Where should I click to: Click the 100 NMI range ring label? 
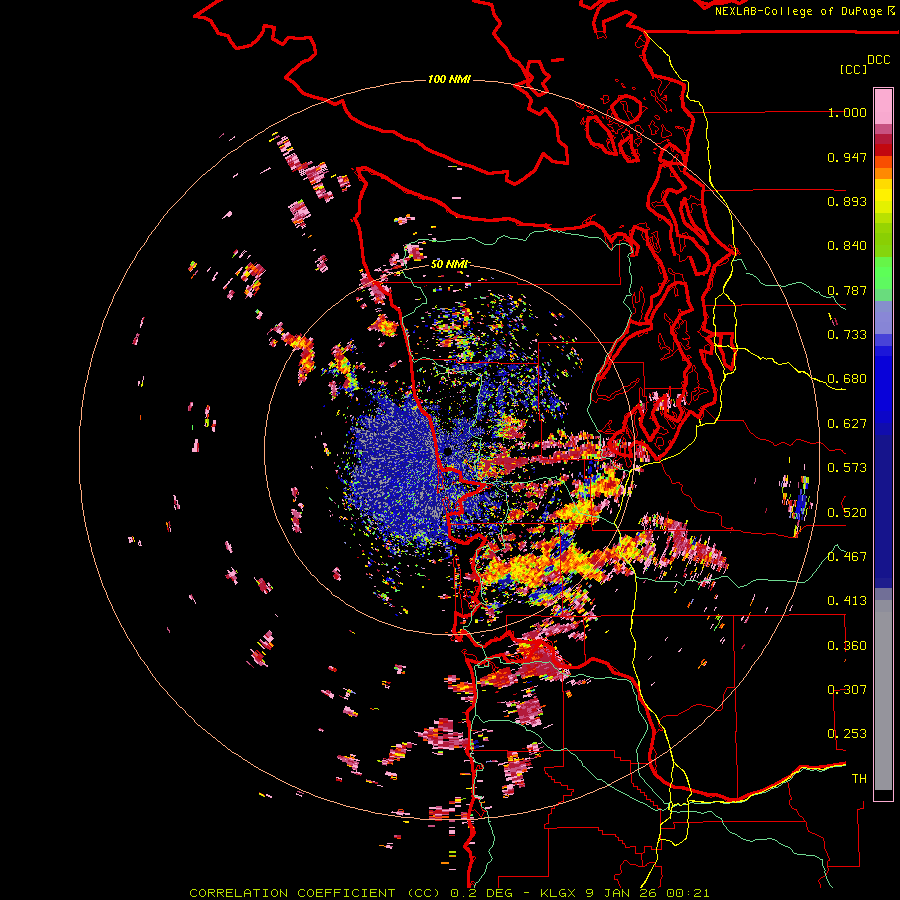[x=449, y=79]
